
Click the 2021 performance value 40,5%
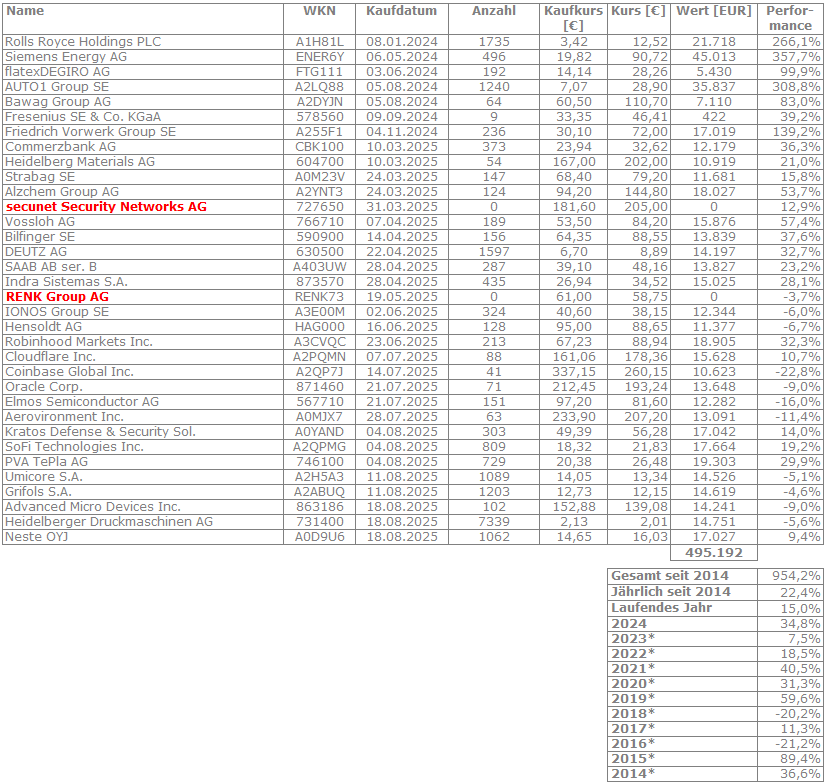pyautogui.click(x=800, y=668)
